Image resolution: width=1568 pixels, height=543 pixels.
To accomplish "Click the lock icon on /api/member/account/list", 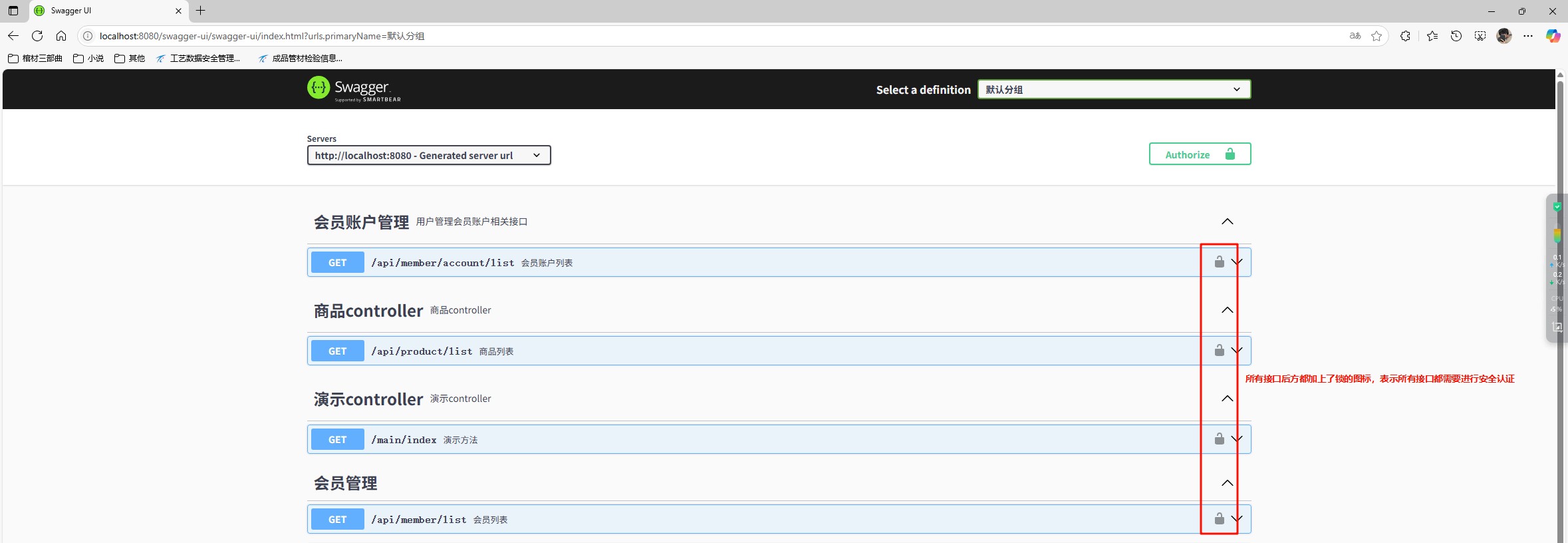I will [1219, 262].
